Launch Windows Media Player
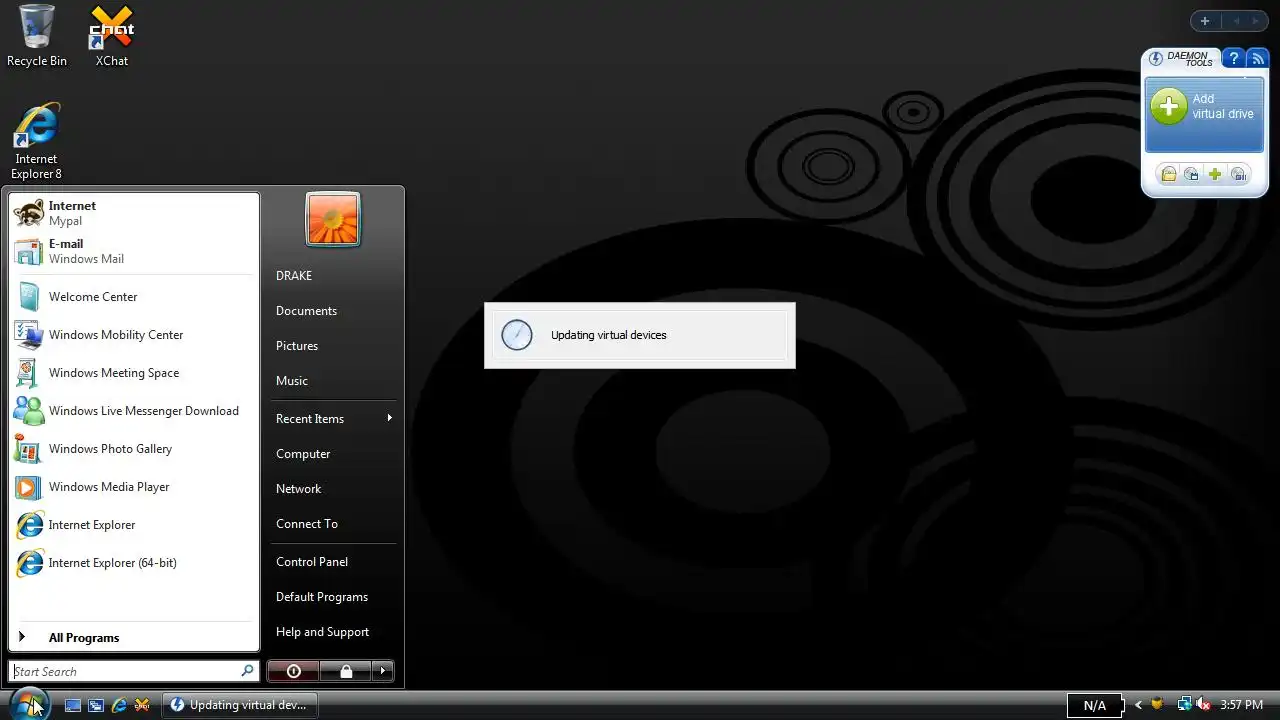This screenshot has width=1280, height=720. tap(134, 487)
